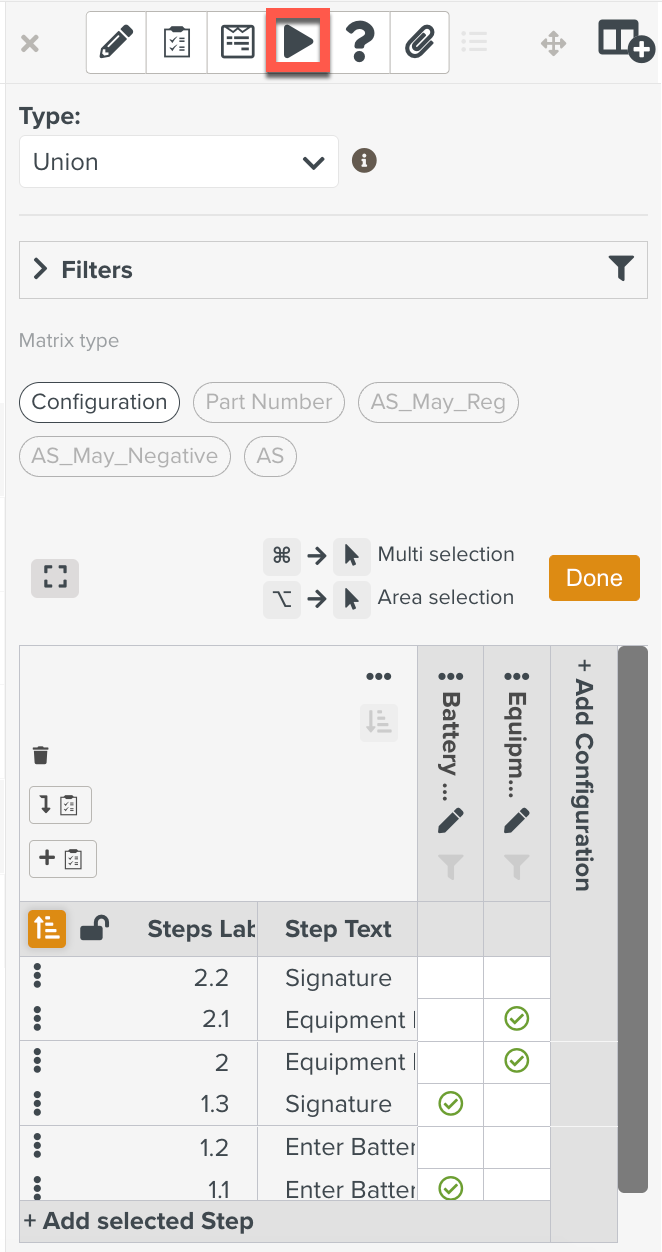Click the add column layout icon
Screen dimensions: 662x1252
(625, 42)
